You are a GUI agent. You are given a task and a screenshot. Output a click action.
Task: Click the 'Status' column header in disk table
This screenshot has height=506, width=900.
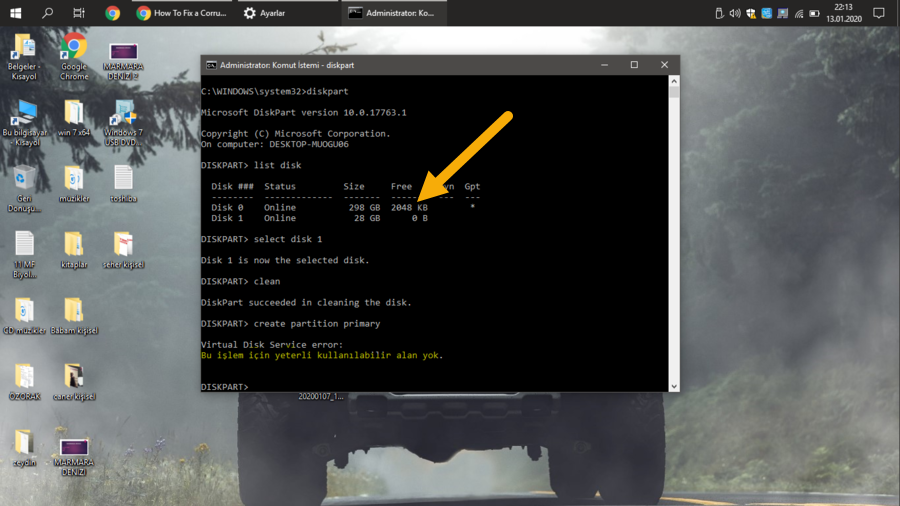coord(280,186)
